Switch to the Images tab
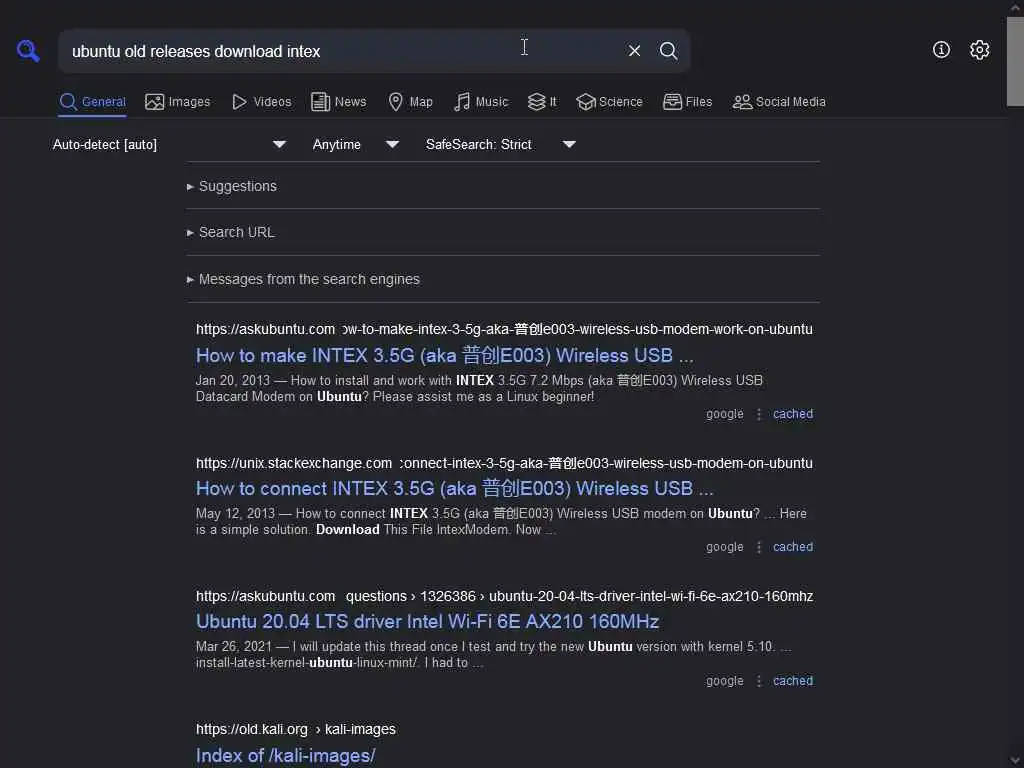Viewport: 1024px width, 768px height. click(x=178, y=102)
